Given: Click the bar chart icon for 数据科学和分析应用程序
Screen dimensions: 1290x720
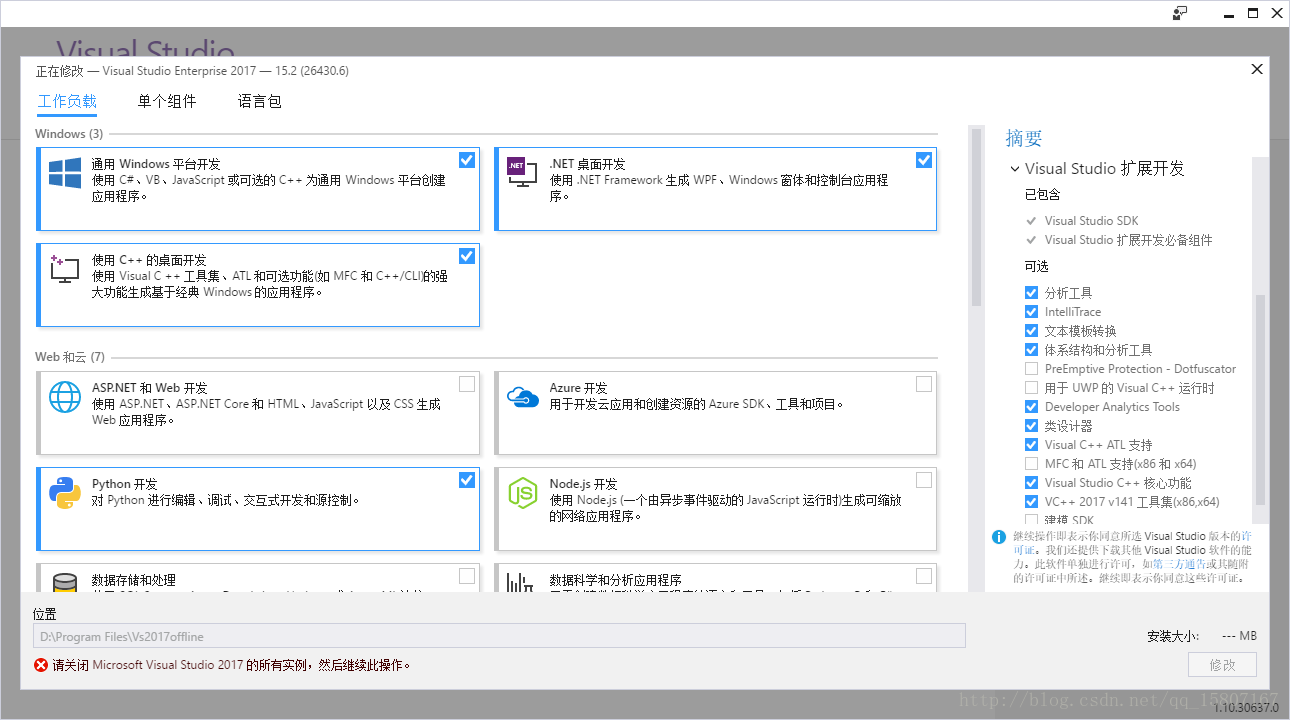Looking at the screenshot, I should click(x=521, y=583).
